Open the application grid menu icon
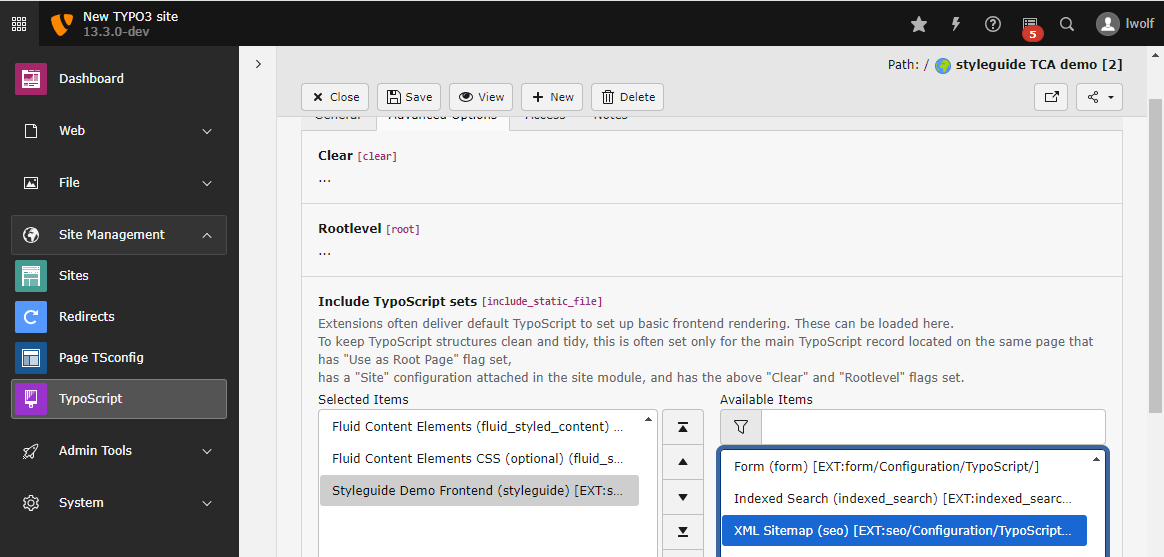Viewport: 1164px width, 557px height. click(19, 23)
